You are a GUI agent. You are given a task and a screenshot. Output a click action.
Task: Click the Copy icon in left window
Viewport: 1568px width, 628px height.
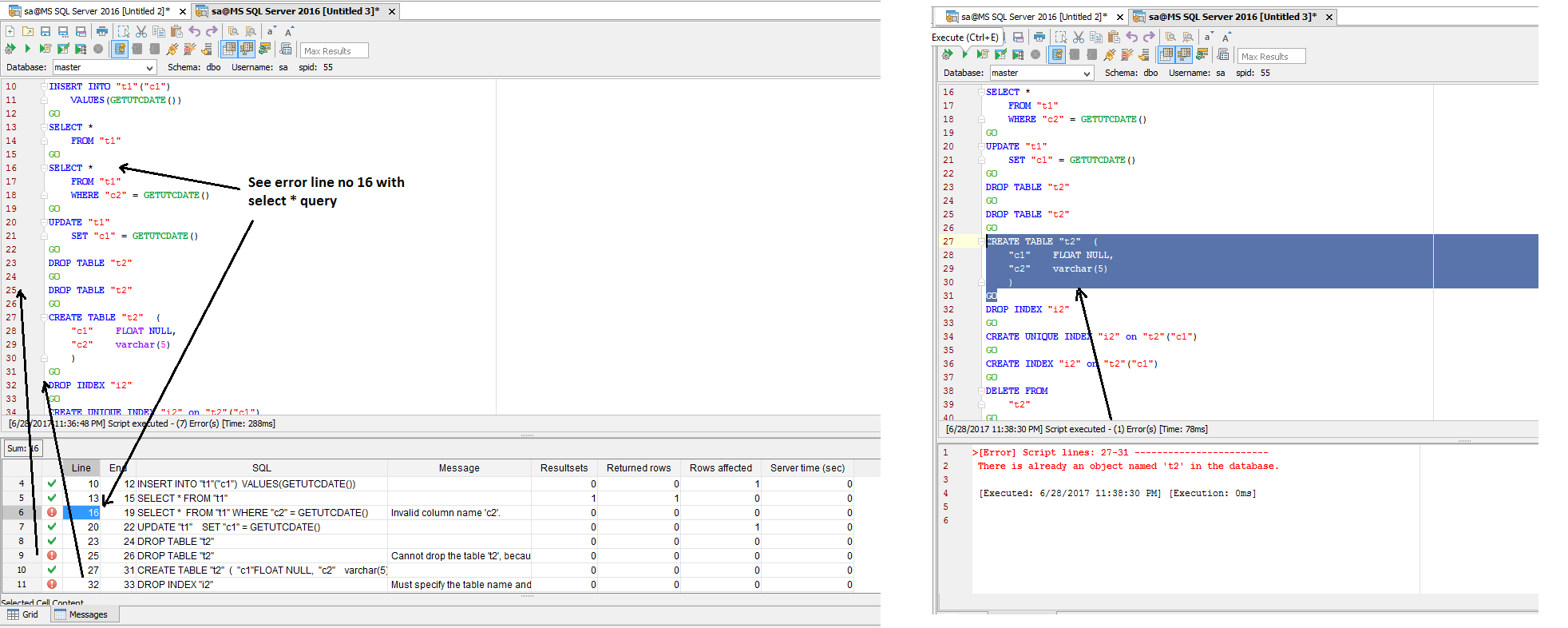(159, 31)
